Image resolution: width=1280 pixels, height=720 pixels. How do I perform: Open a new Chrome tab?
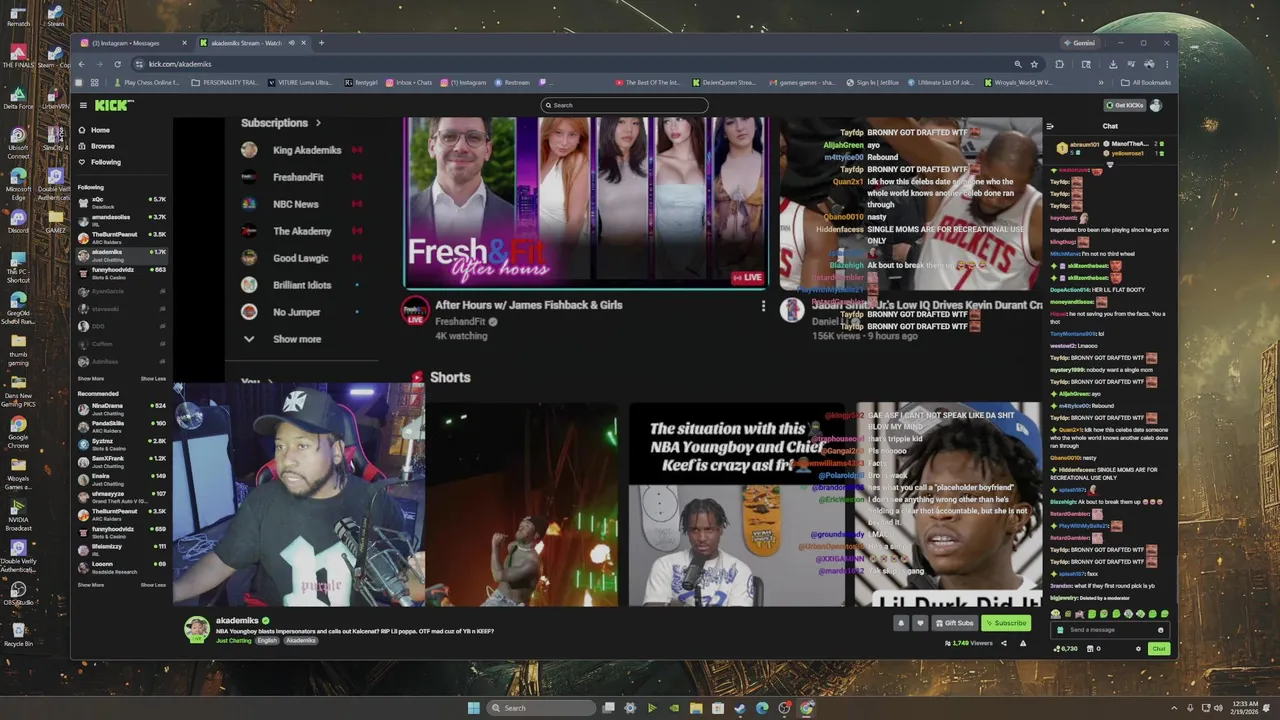pyautogui.click(x=322, y=43)
